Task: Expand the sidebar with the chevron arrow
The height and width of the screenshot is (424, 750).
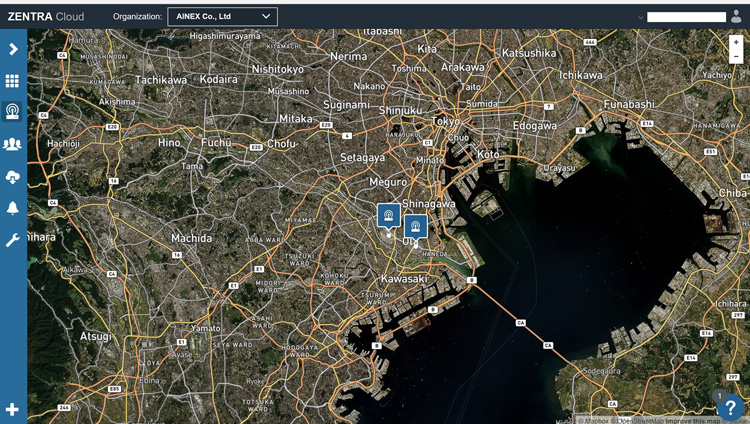Action: (x=13, y=49)
